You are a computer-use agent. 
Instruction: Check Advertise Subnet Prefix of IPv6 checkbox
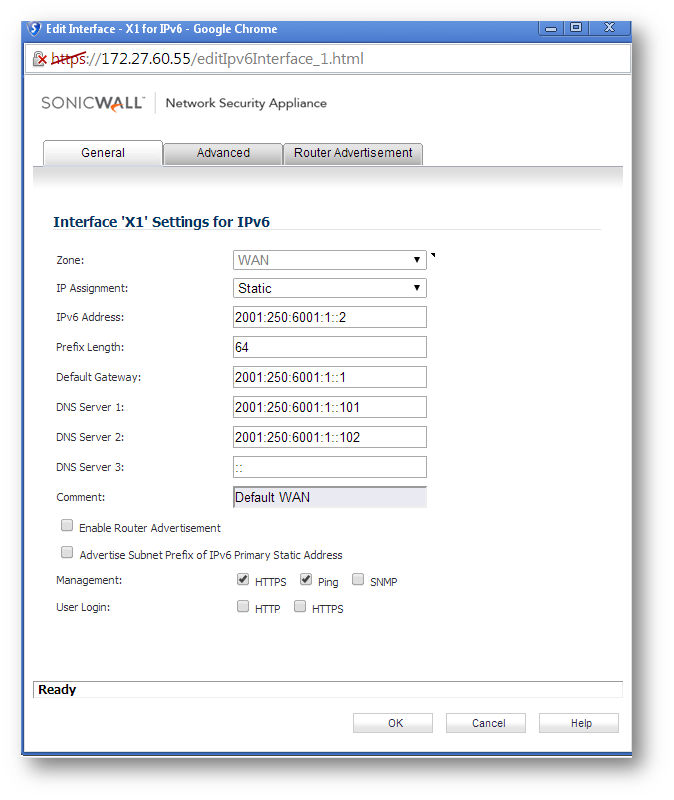67,553
